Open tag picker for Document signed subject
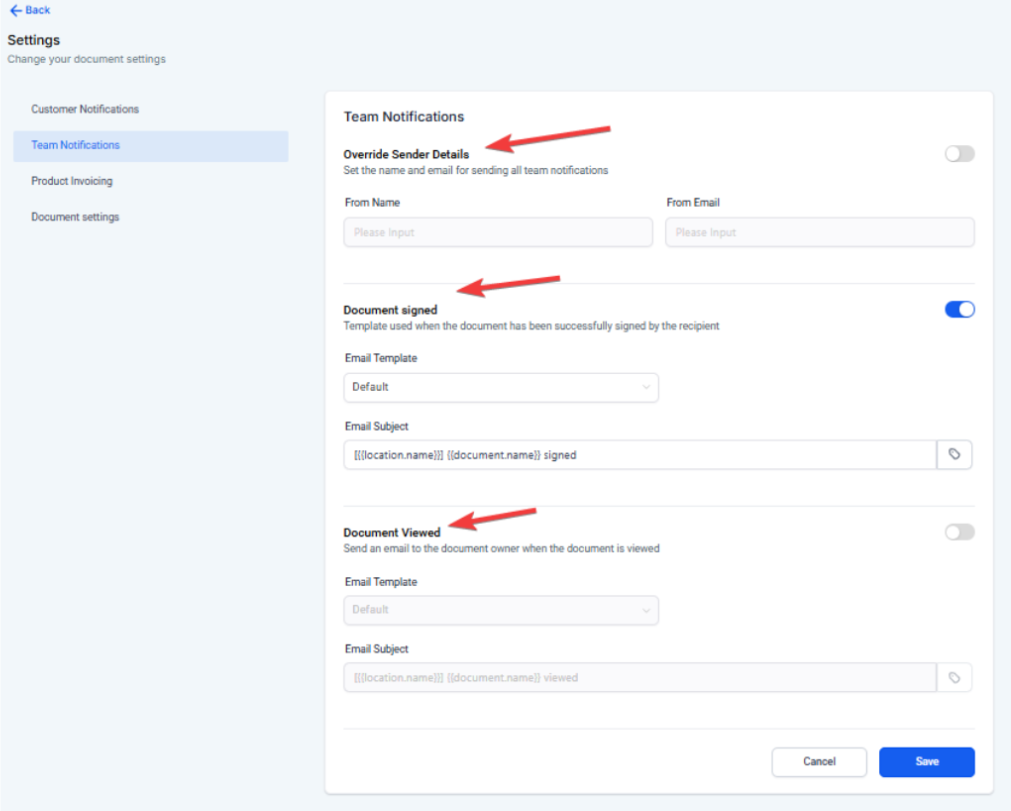Image resolution: width=1011 pixels, height=811 pixels. [954, 455]
